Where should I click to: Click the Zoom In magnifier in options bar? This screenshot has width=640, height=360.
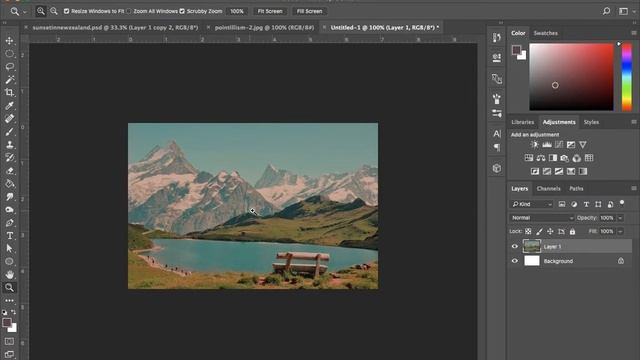click(x=40, y=11)
